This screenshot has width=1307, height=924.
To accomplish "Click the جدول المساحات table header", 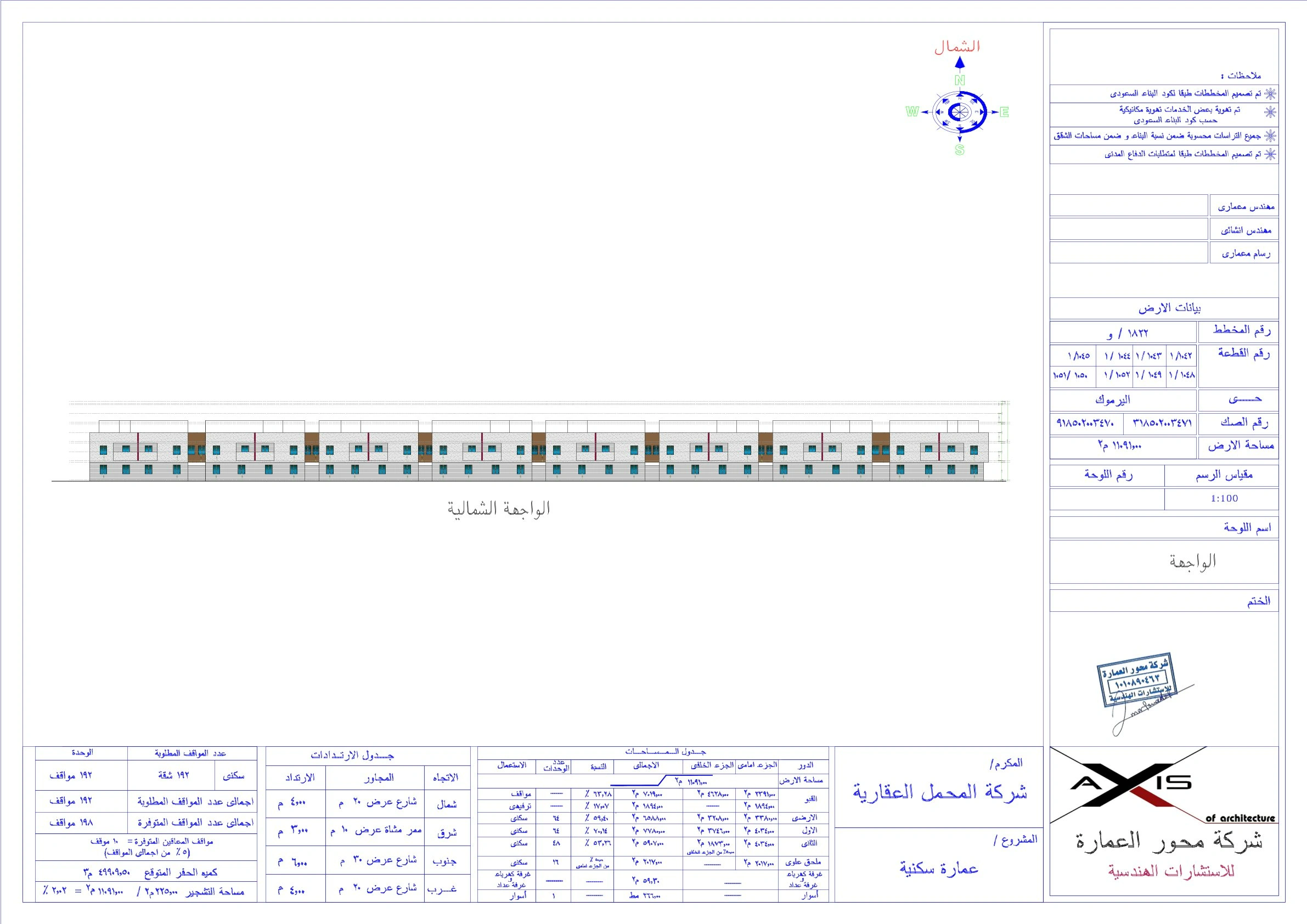I will (x=666, y=752).
